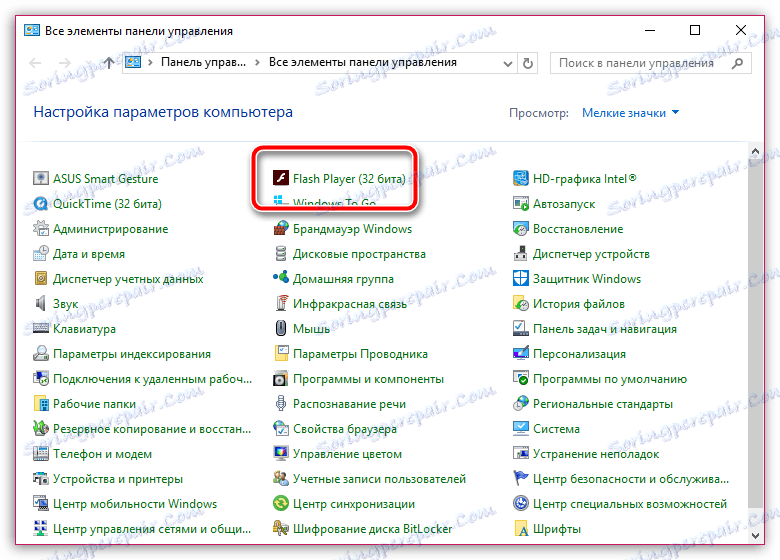This screenshot has height=560, width=780.
Task: Click the refresh button beside address bar
Action: 527,63
